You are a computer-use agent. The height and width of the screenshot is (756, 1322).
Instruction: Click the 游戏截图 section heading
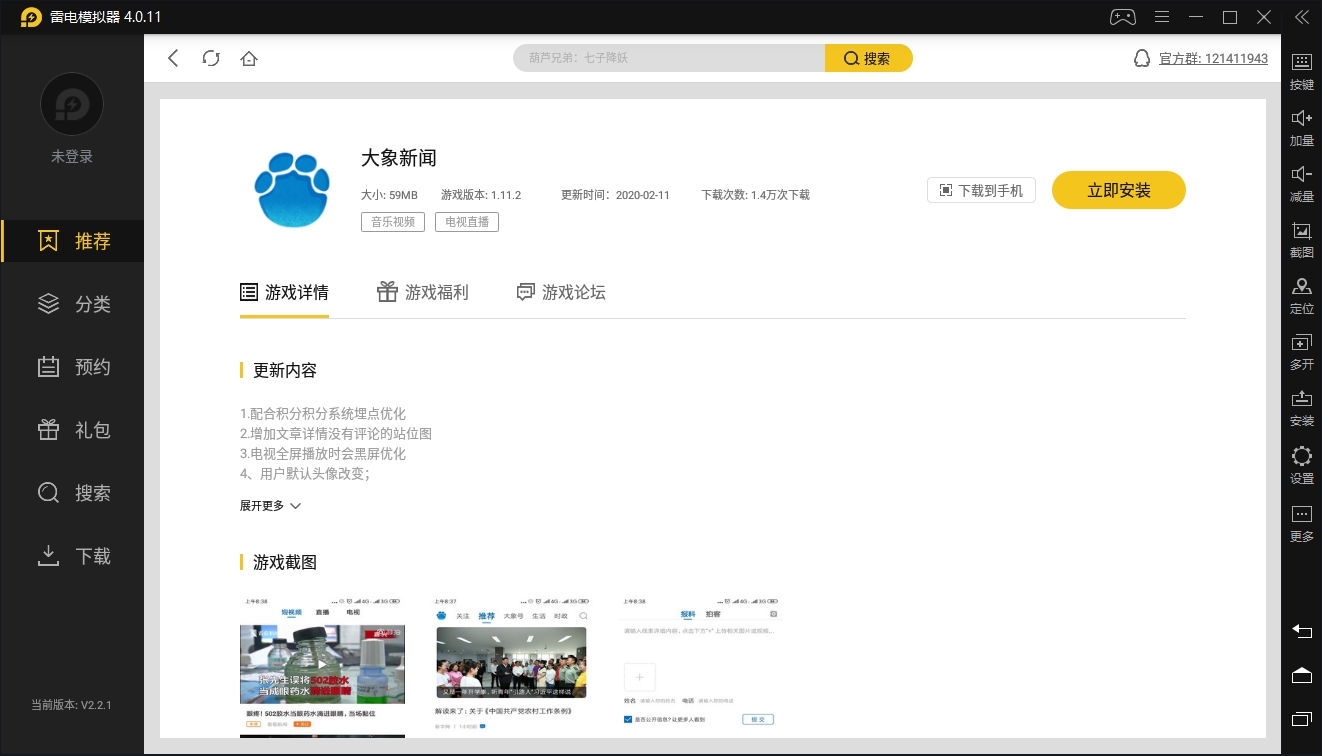pyautogui.click(x=285, y=562)
